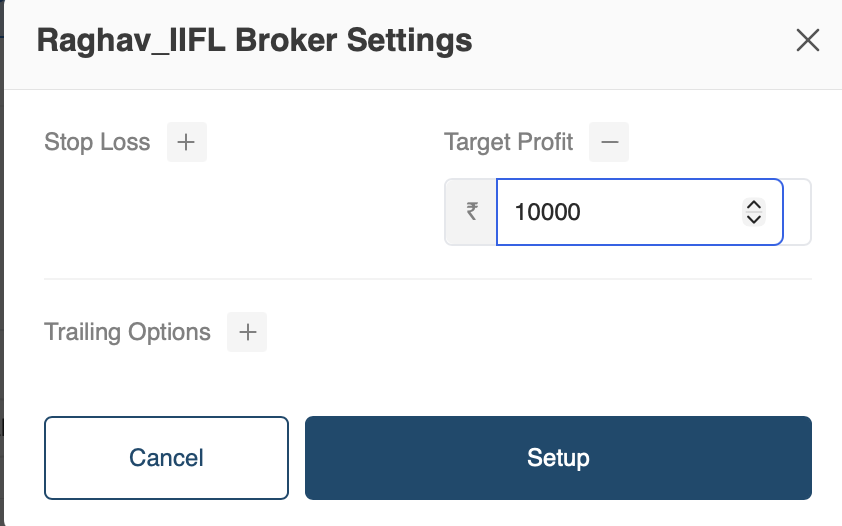The image size is (842, 526).
Task: Decrease Target Profit with the down arrow
Action: coord(754,219)
